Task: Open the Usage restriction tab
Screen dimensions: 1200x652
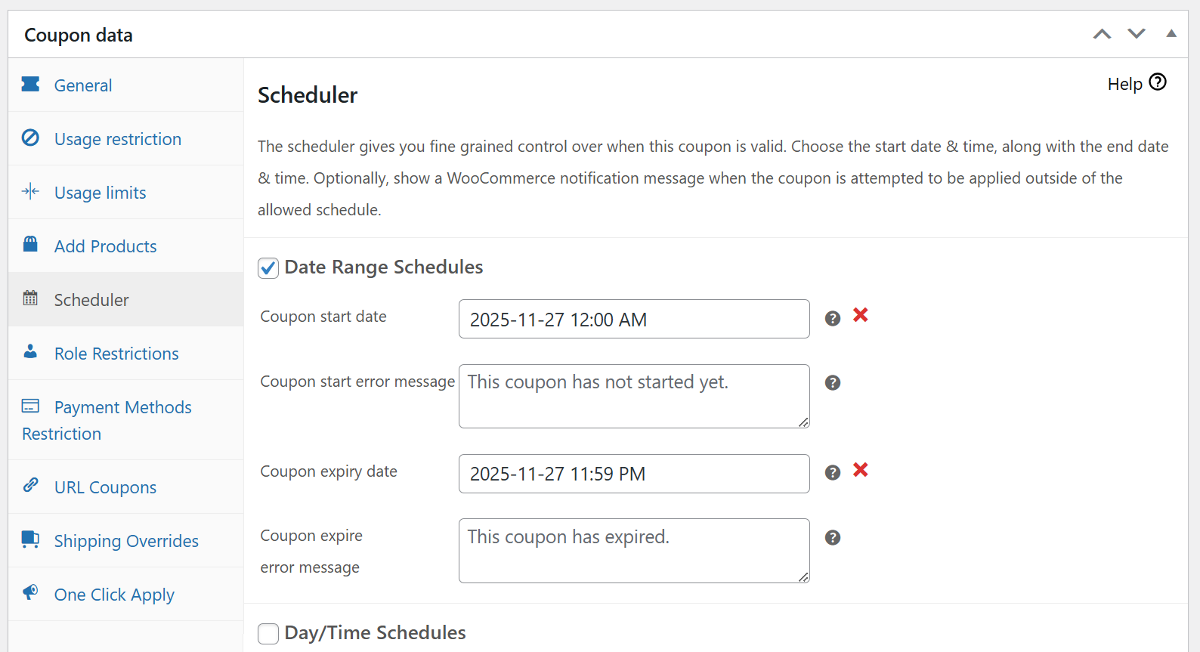Action: point(117,139)
